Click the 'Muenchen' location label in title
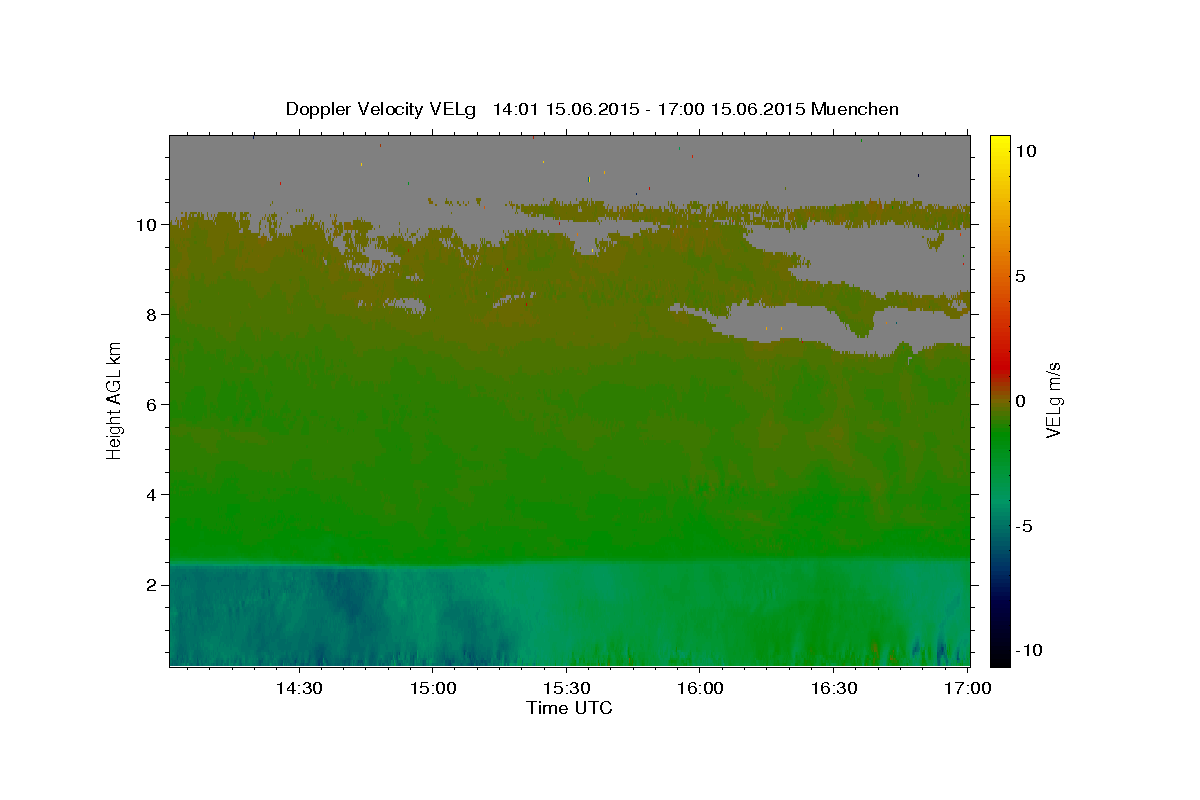The image size is (1200, 800). 855,109
